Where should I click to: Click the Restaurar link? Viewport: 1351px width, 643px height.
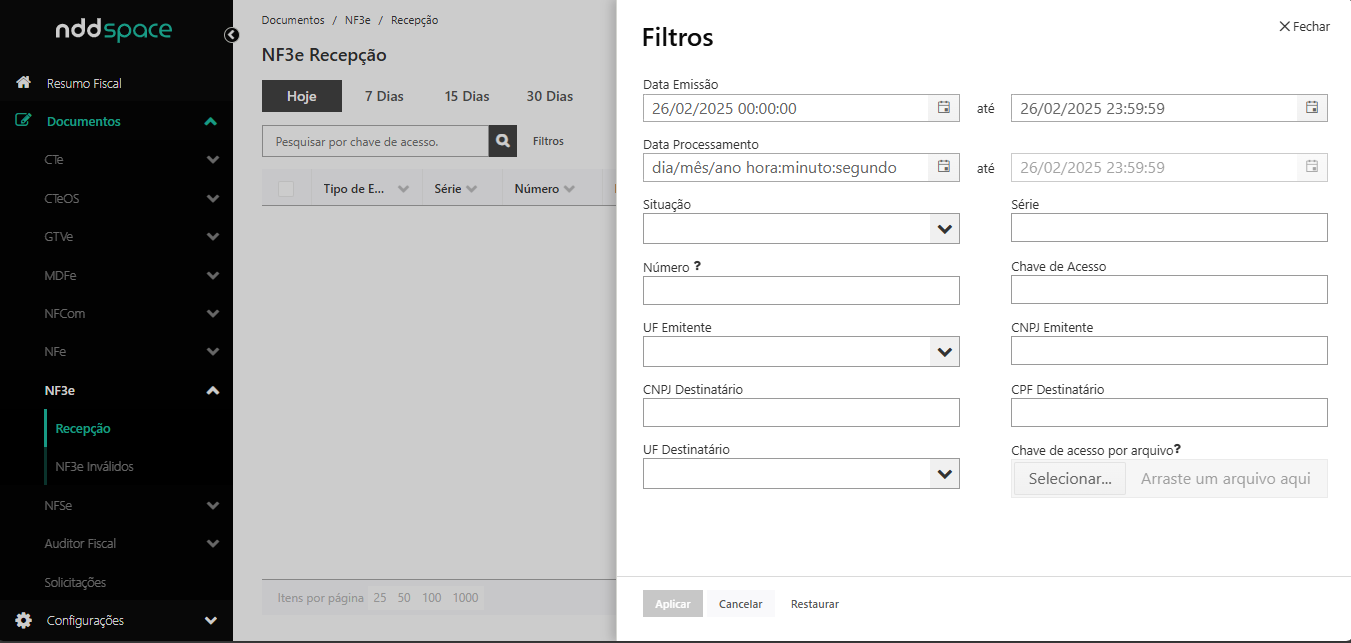click(x=814, y=604)
